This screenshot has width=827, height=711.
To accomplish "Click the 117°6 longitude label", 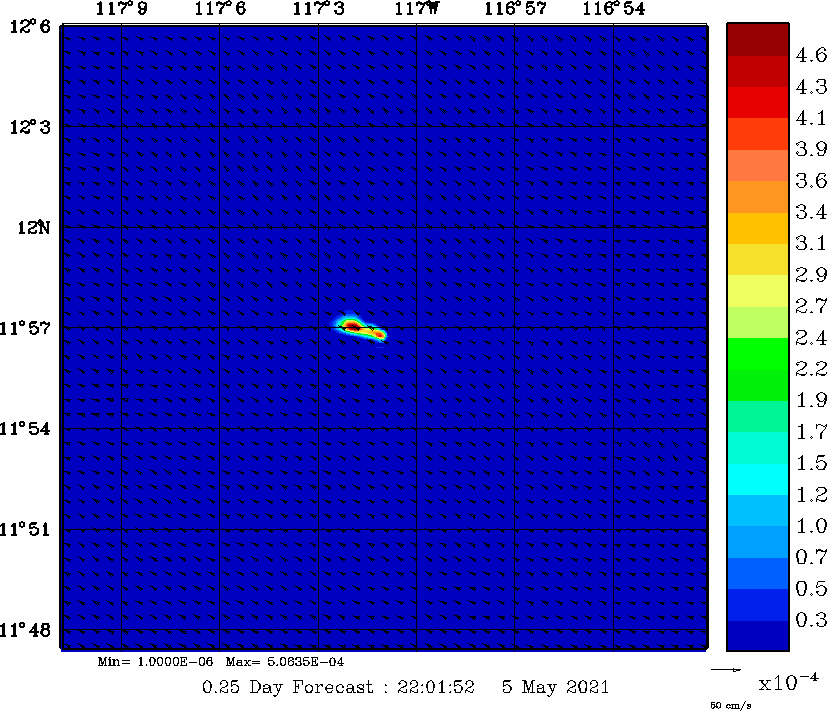I will click(220, 8).
